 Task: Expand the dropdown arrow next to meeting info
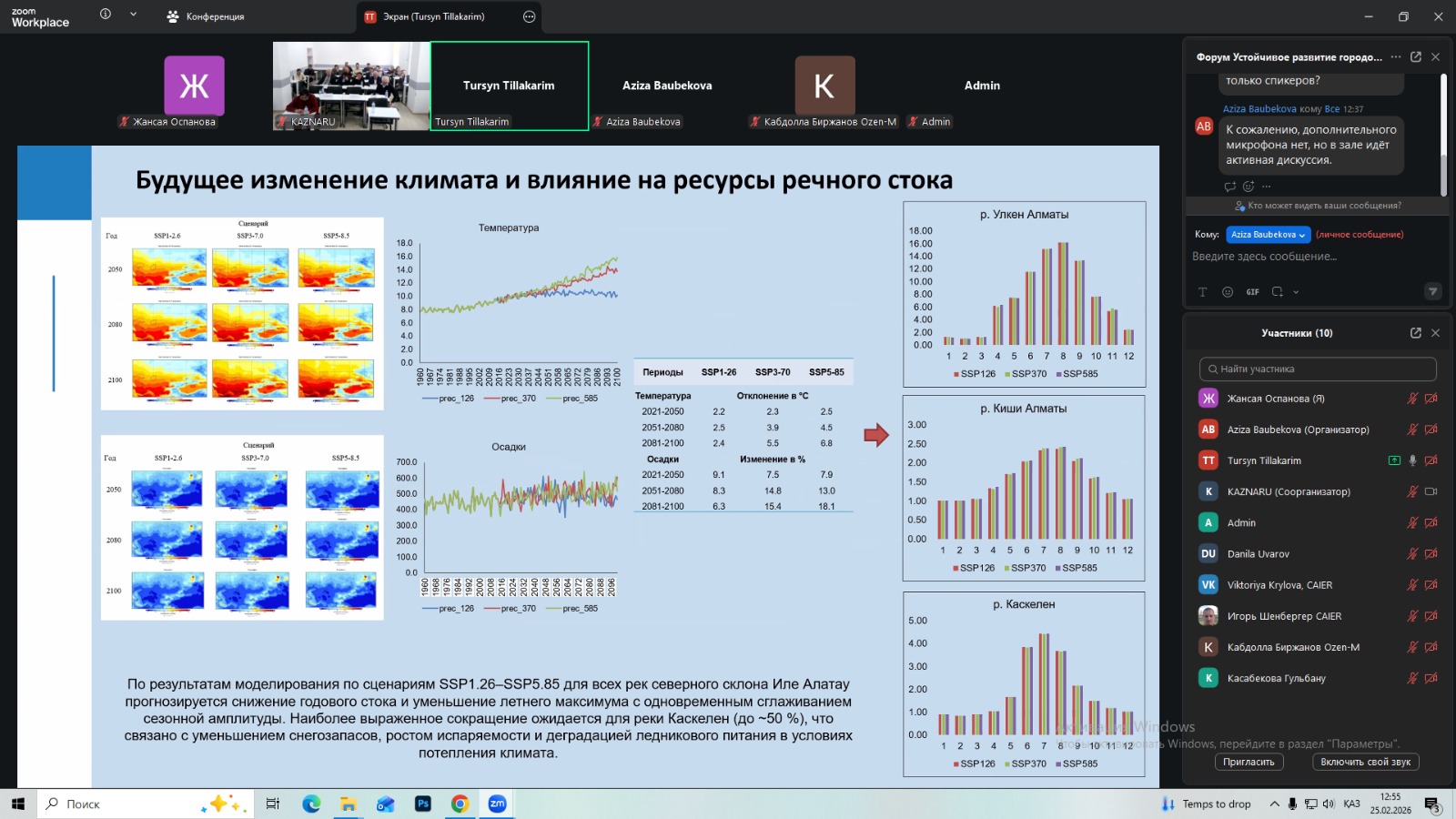point(133,15)
